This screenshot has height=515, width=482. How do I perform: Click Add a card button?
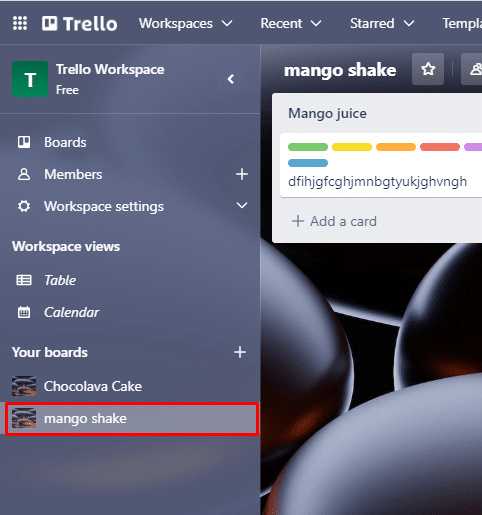click(334, 221)
